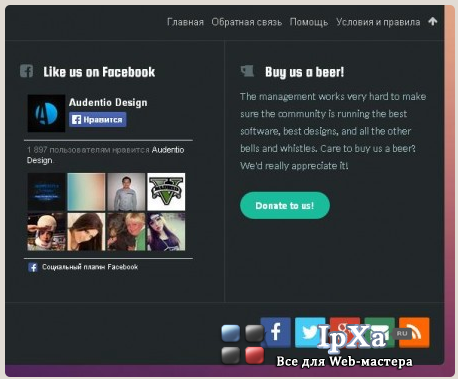Open the GTA V logo fan thumbnail

[x=166, y=192]
